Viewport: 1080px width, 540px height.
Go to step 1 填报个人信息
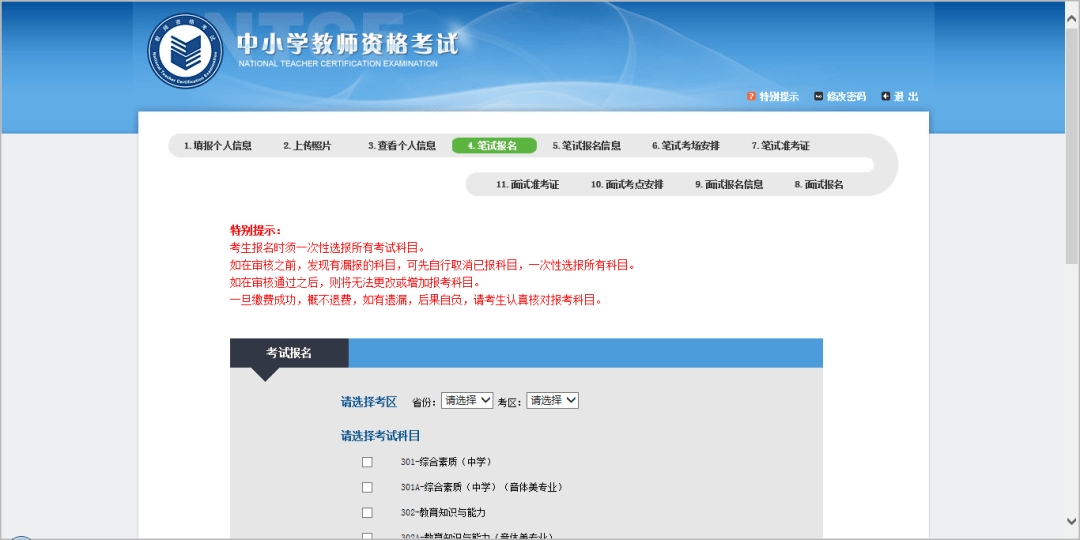217,146
